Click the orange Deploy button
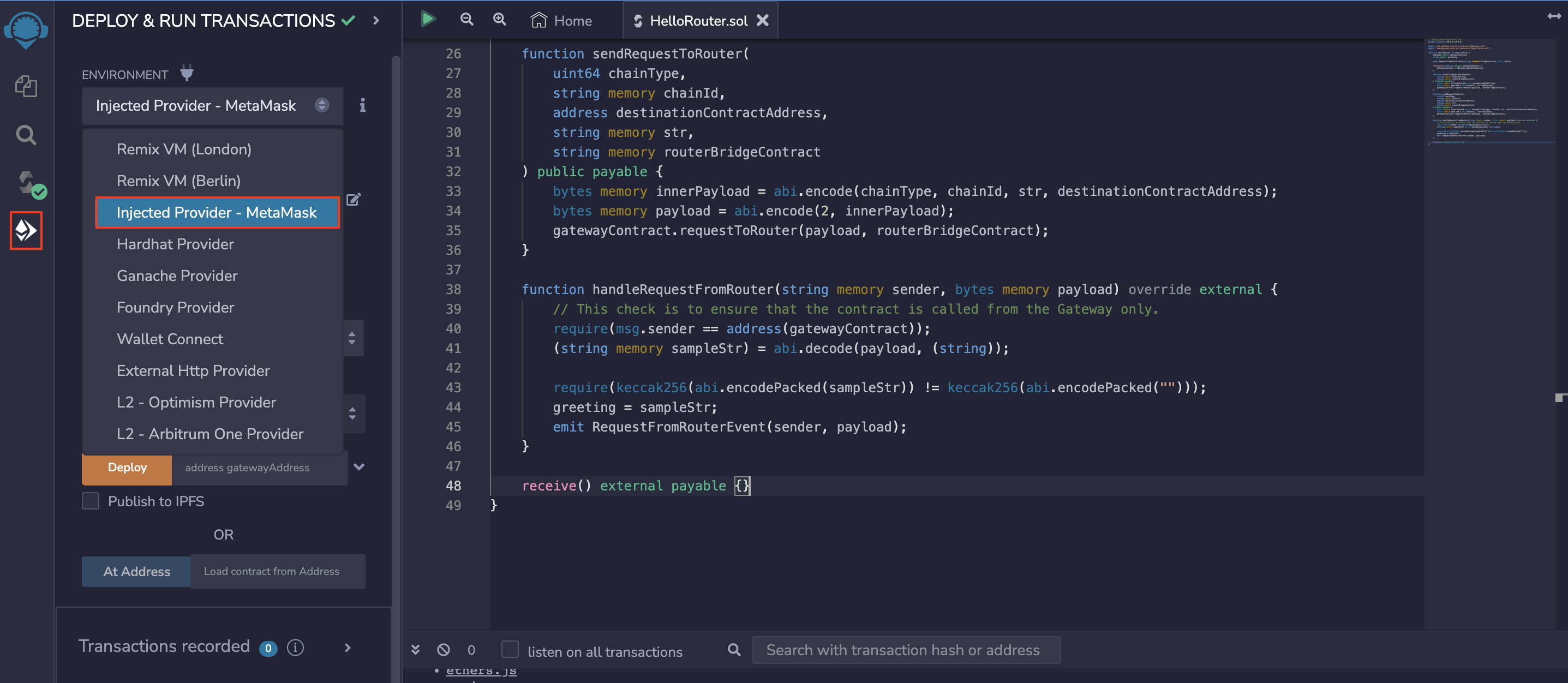The width and height of the screenshot is (1568, 683). [127, 468]
